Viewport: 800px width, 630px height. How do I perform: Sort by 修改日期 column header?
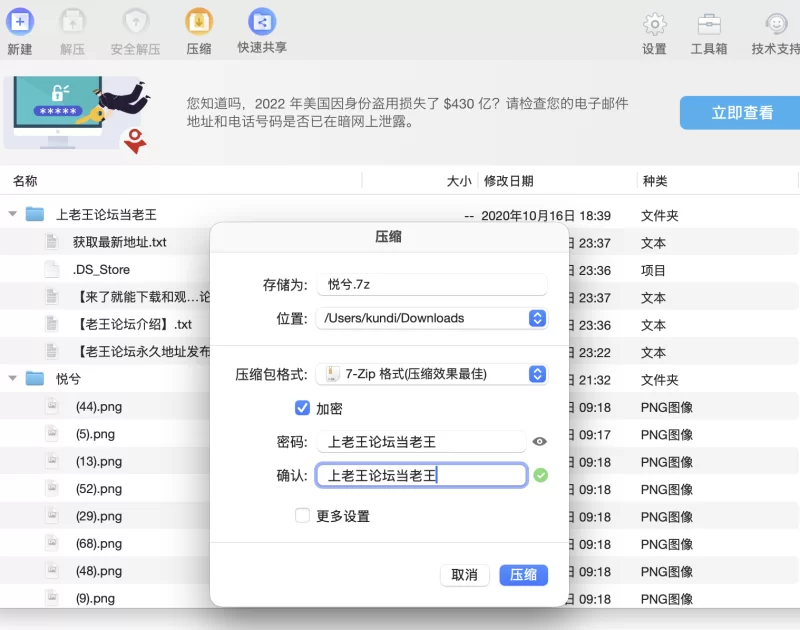[509, 181]
